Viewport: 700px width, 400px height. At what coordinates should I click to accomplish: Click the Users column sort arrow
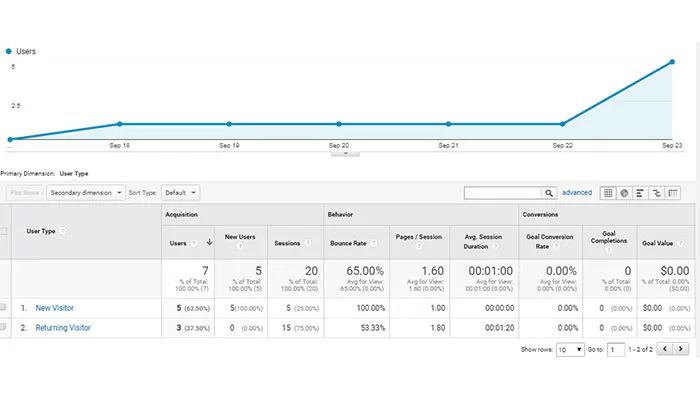(x=209, y=242)
